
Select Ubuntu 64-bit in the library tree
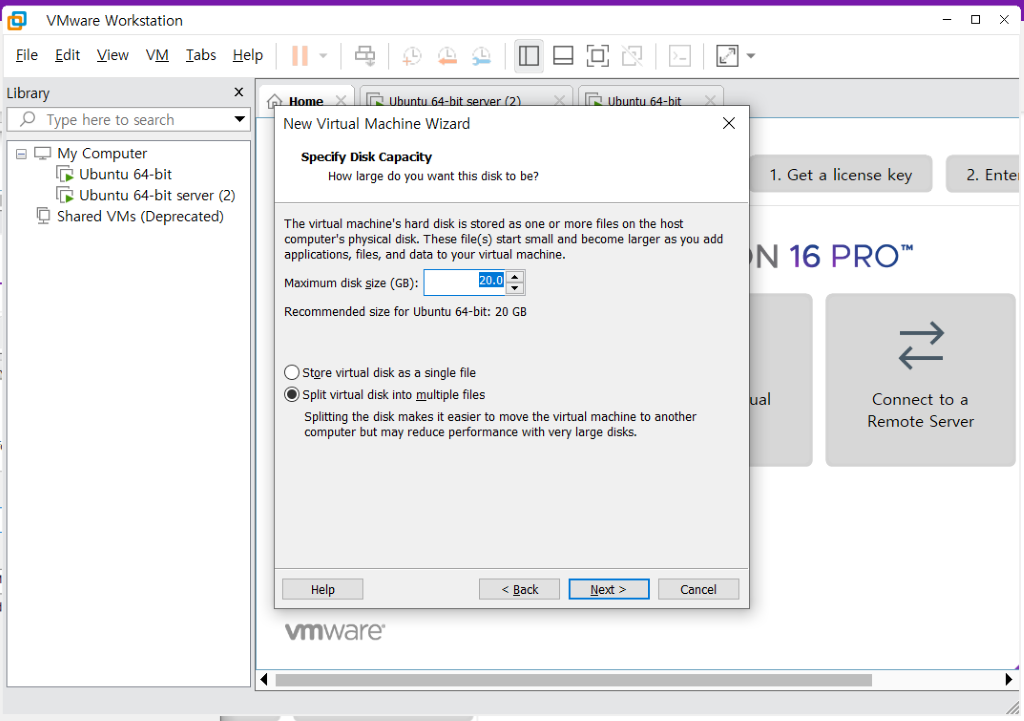(125, 174)
